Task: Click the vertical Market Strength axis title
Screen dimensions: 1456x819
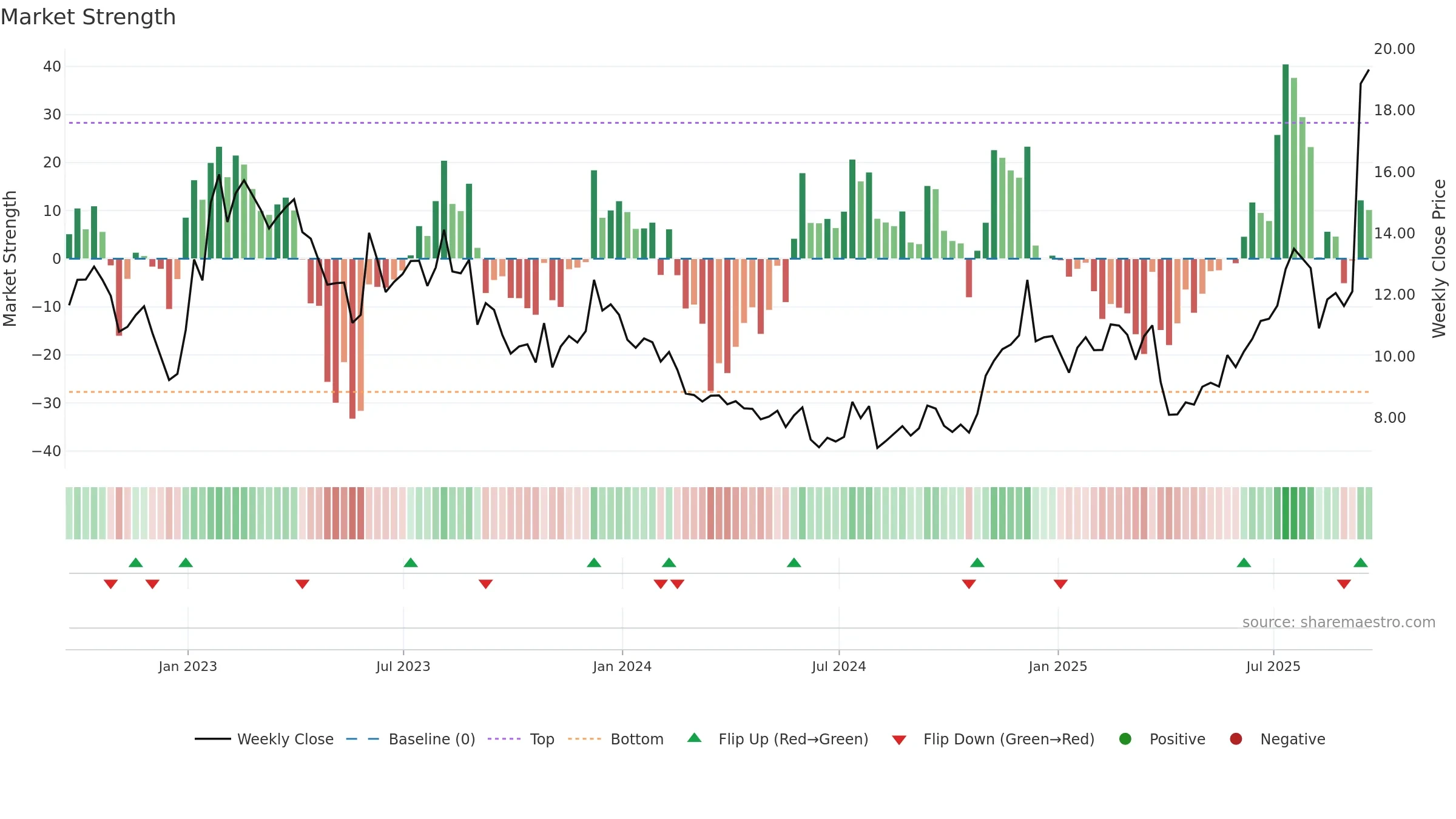Action: pyautogui.click(x=10, y=258)
